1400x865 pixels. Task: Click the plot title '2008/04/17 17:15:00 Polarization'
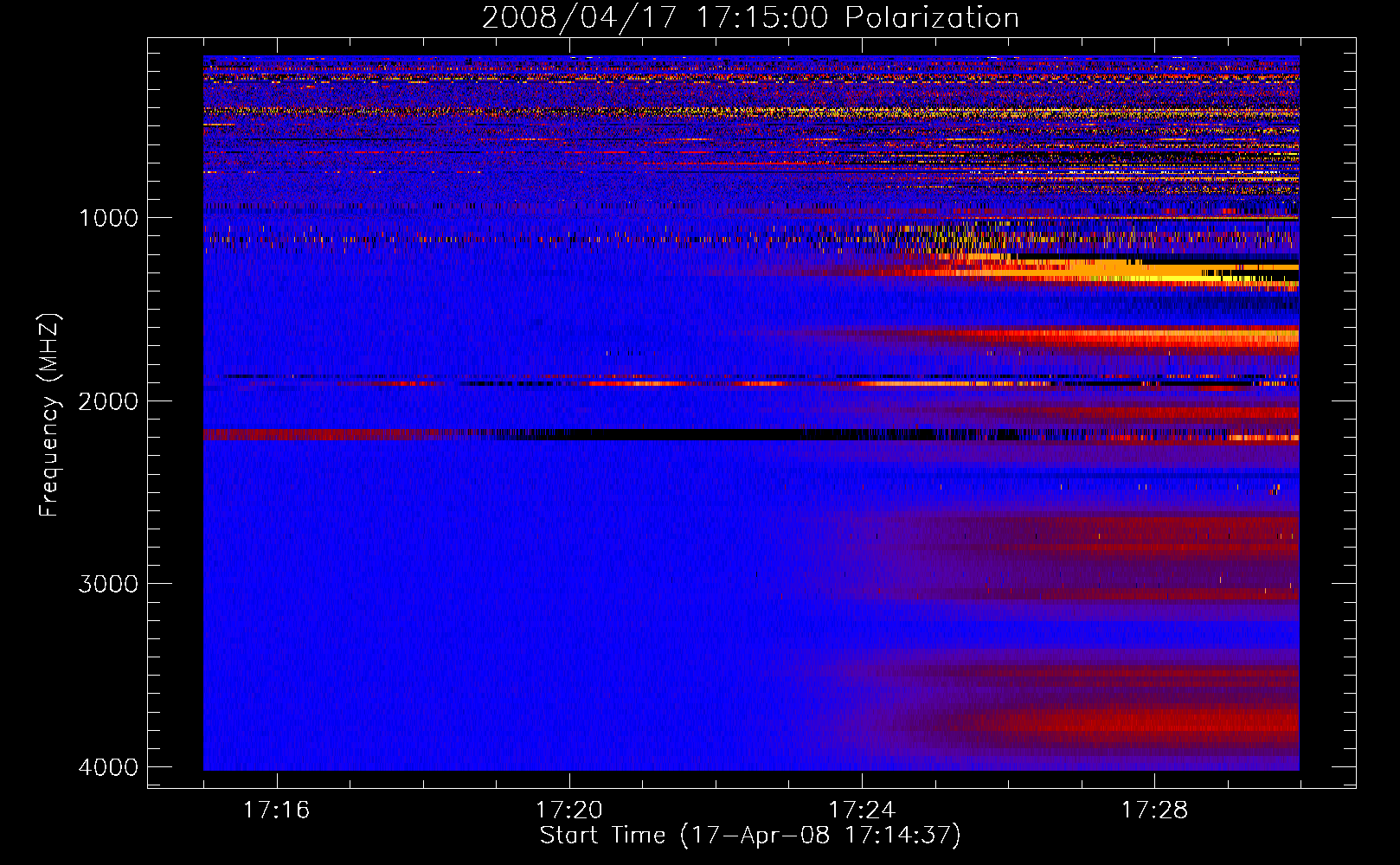750,17
